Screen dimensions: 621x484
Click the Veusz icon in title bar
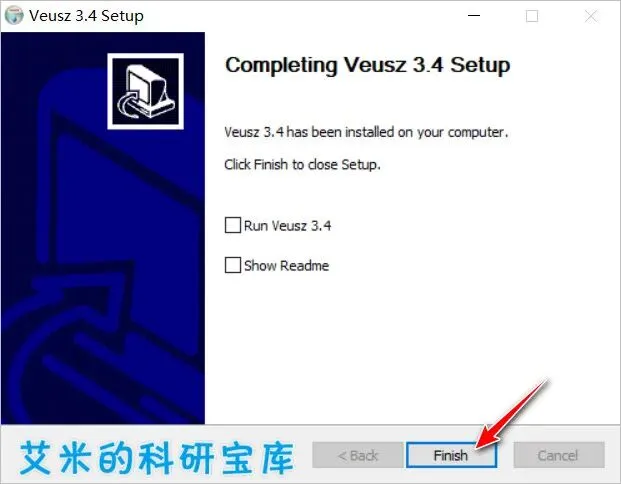tap(14, 16)
